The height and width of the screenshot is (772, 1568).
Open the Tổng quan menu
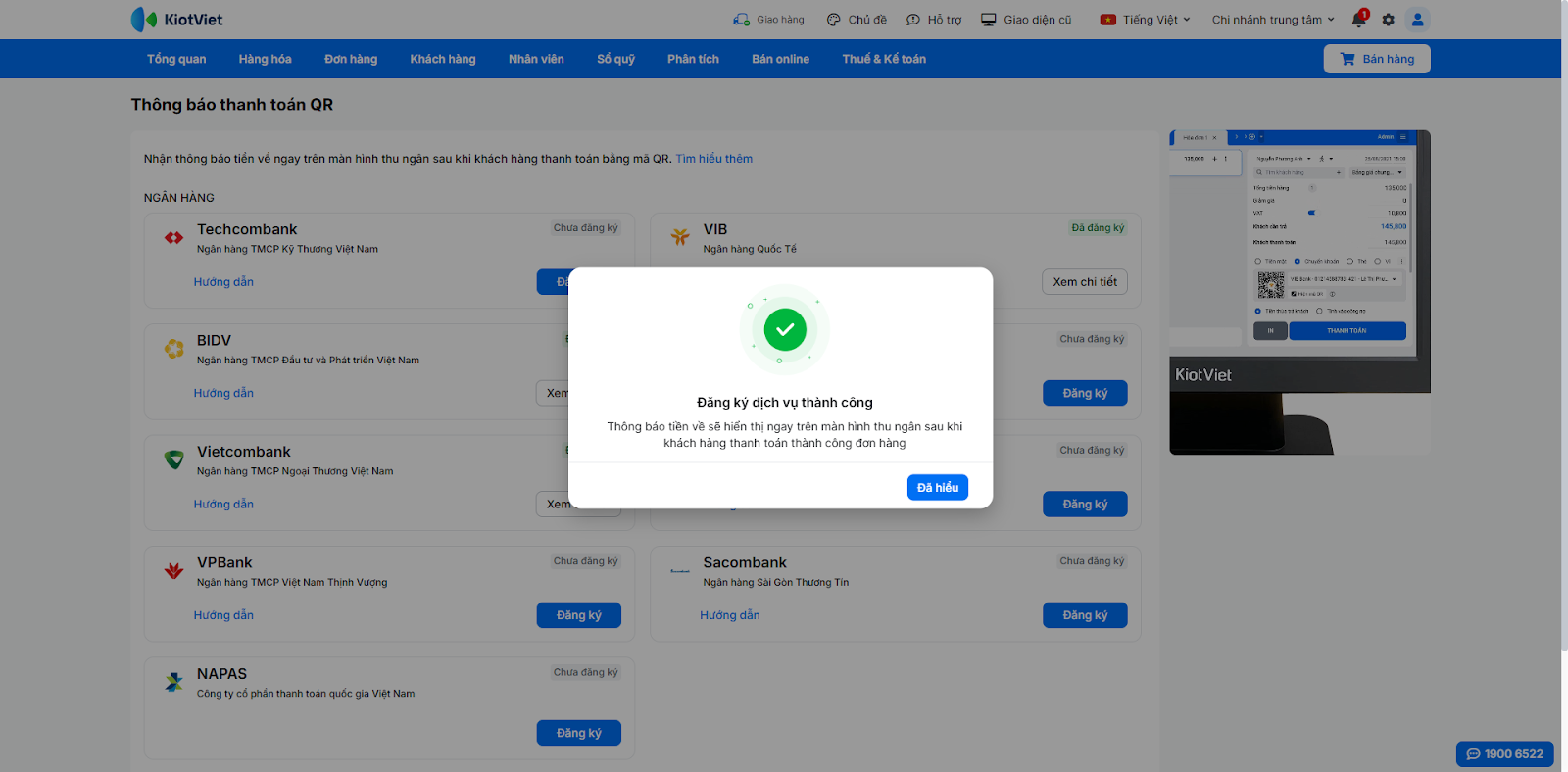click(176, 59)
